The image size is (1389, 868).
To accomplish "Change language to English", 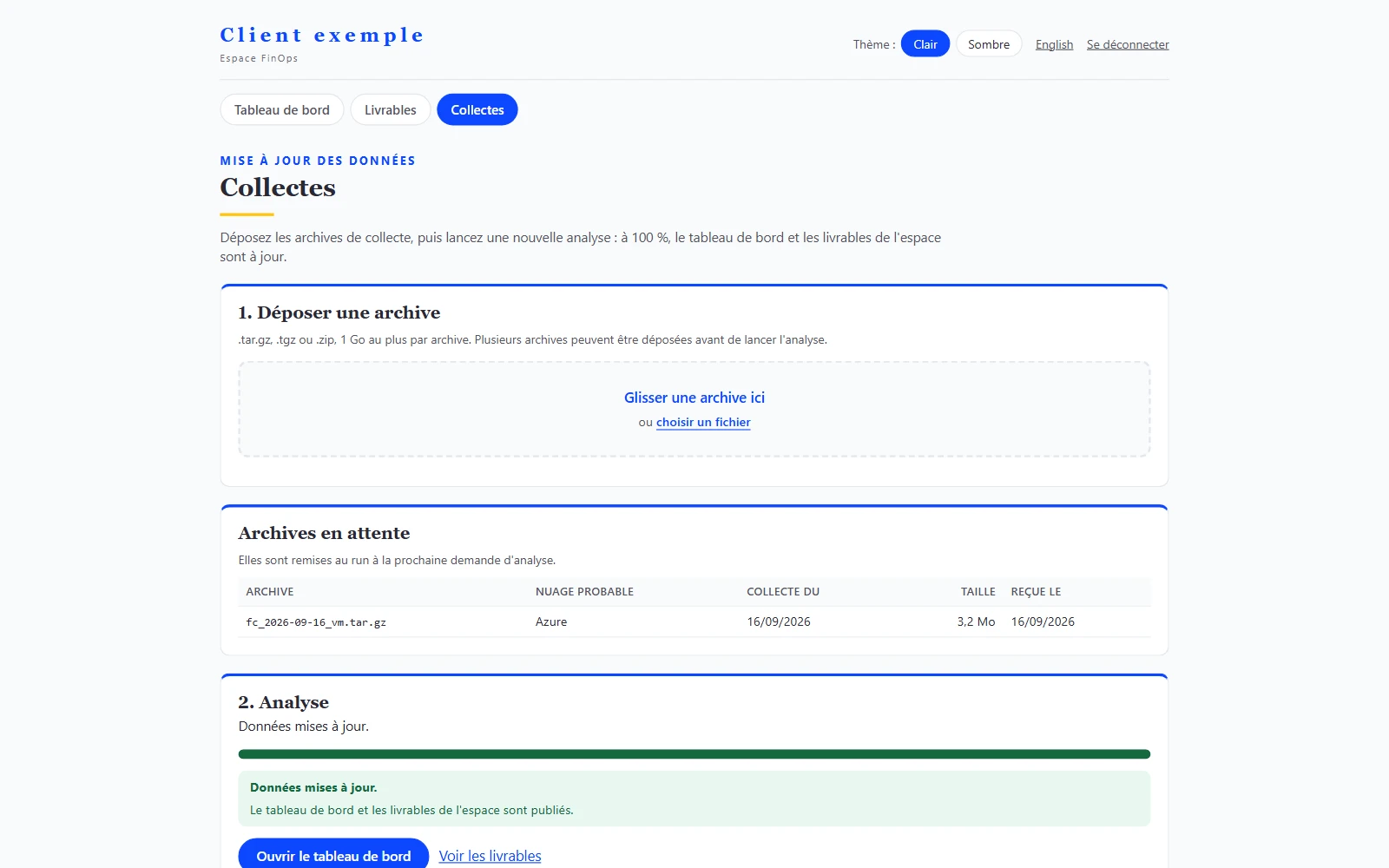I will click(x=1054, y=44).
